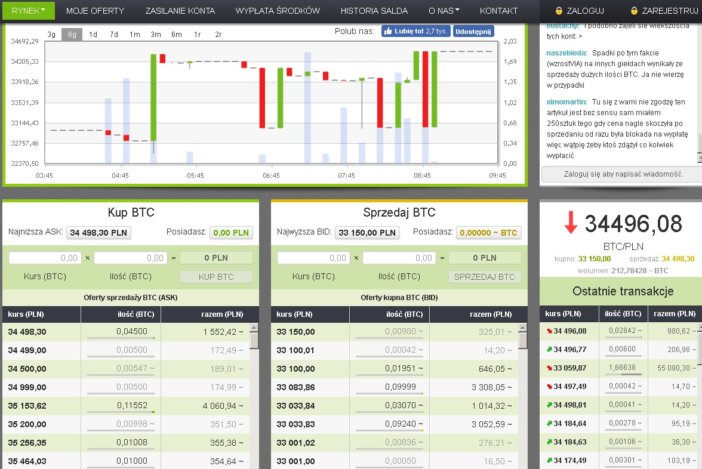This screenshot has width=702, height=469.
Task: Click ask offer row 34 499,00
Action: pyautogui.click(x=126, y=350)
